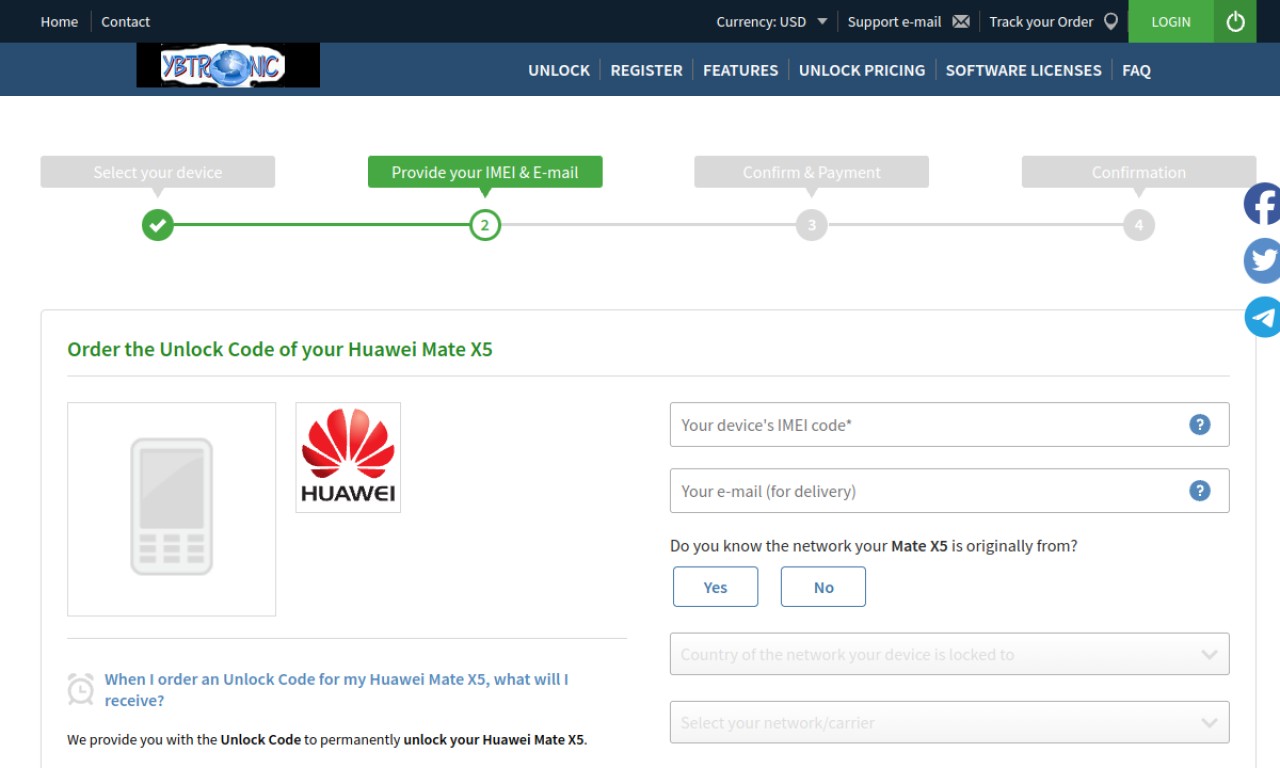Choose No for knowing the original network

point(823,587)
